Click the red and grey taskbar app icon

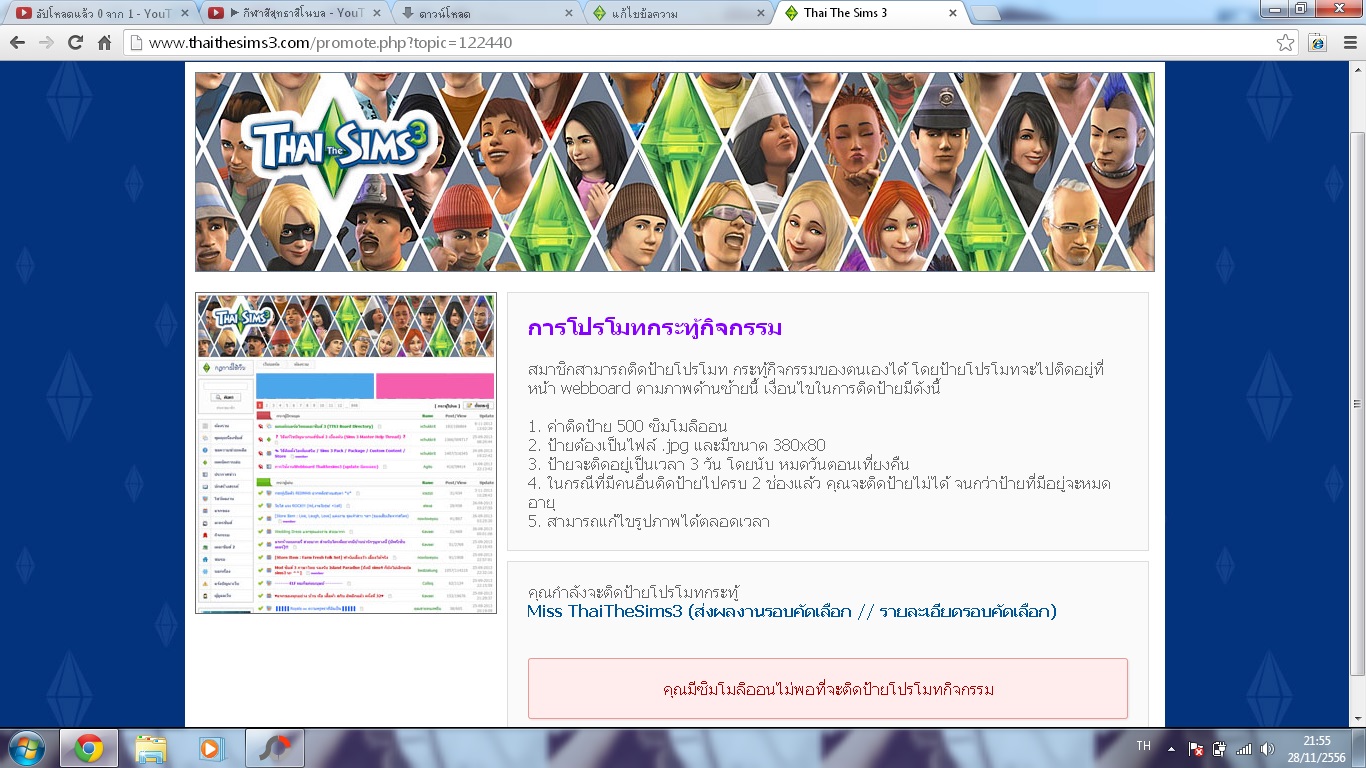pyautogui.click(x=273, y=748)
